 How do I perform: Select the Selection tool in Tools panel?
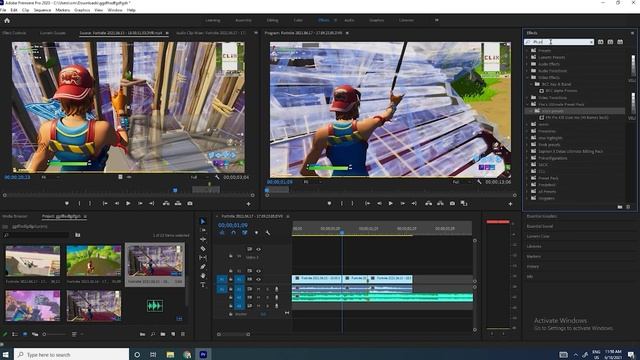pos(203,221)
